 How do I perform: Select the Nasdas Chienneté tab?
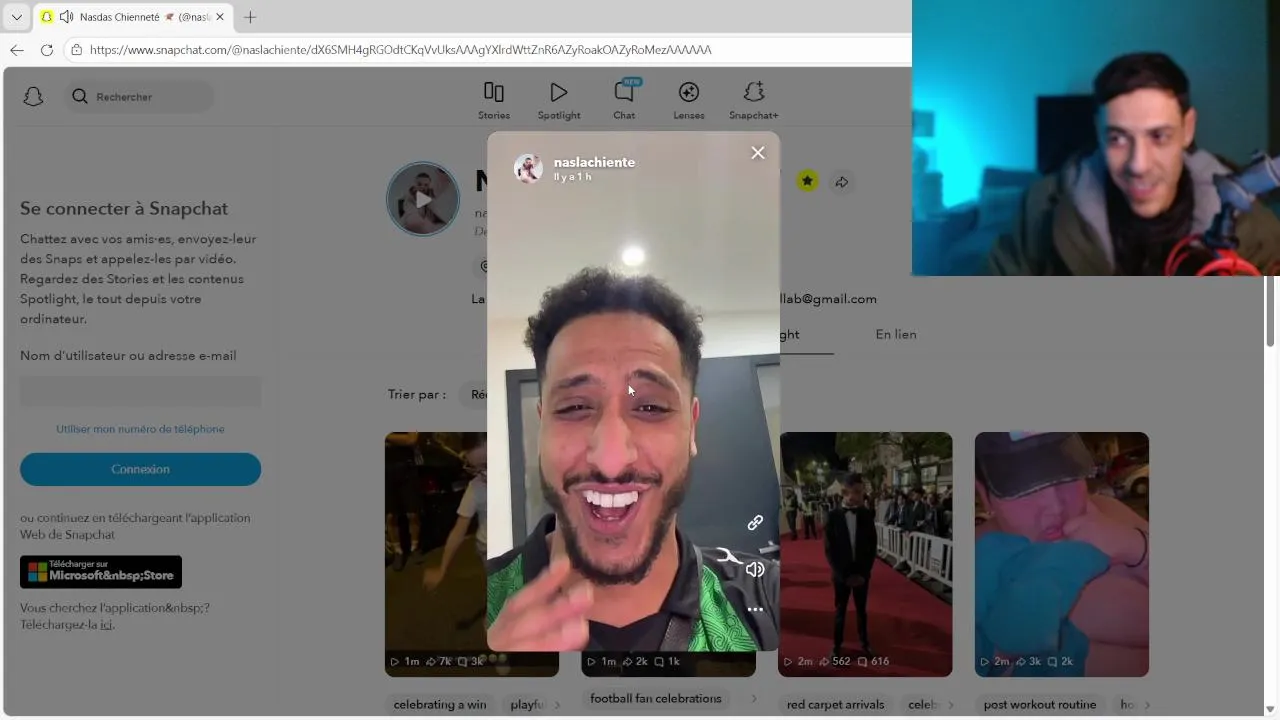pyautogui.click(x=132, y=17)
